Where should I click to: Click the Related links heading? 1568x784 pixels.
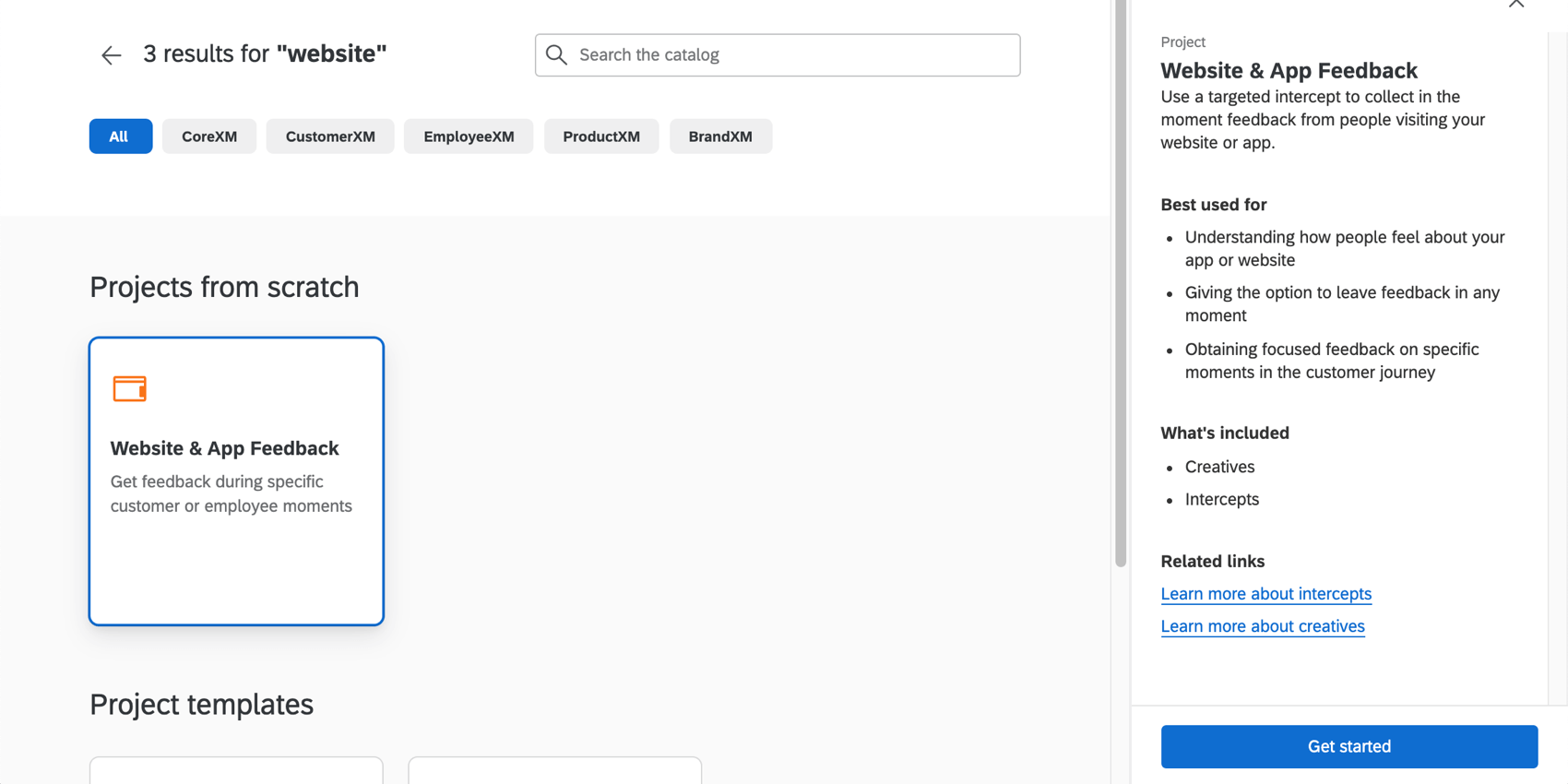click(x=1212, y=562)
